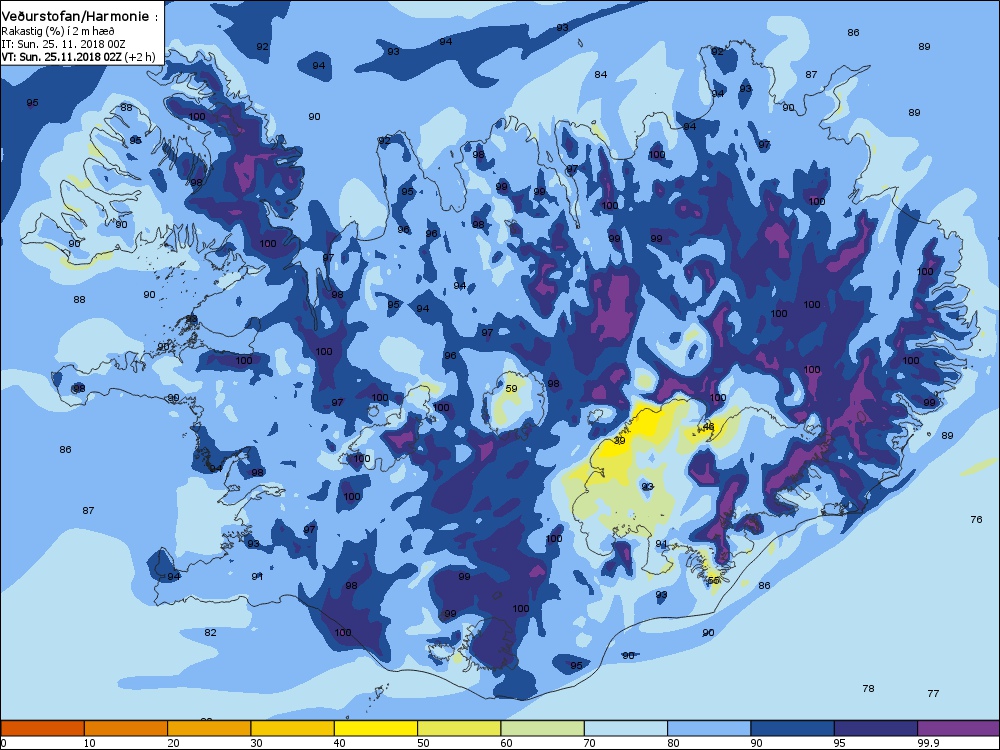1000x750 pixels.
Task: Select the 30–40 golden legend swatch
Action: 293,728
